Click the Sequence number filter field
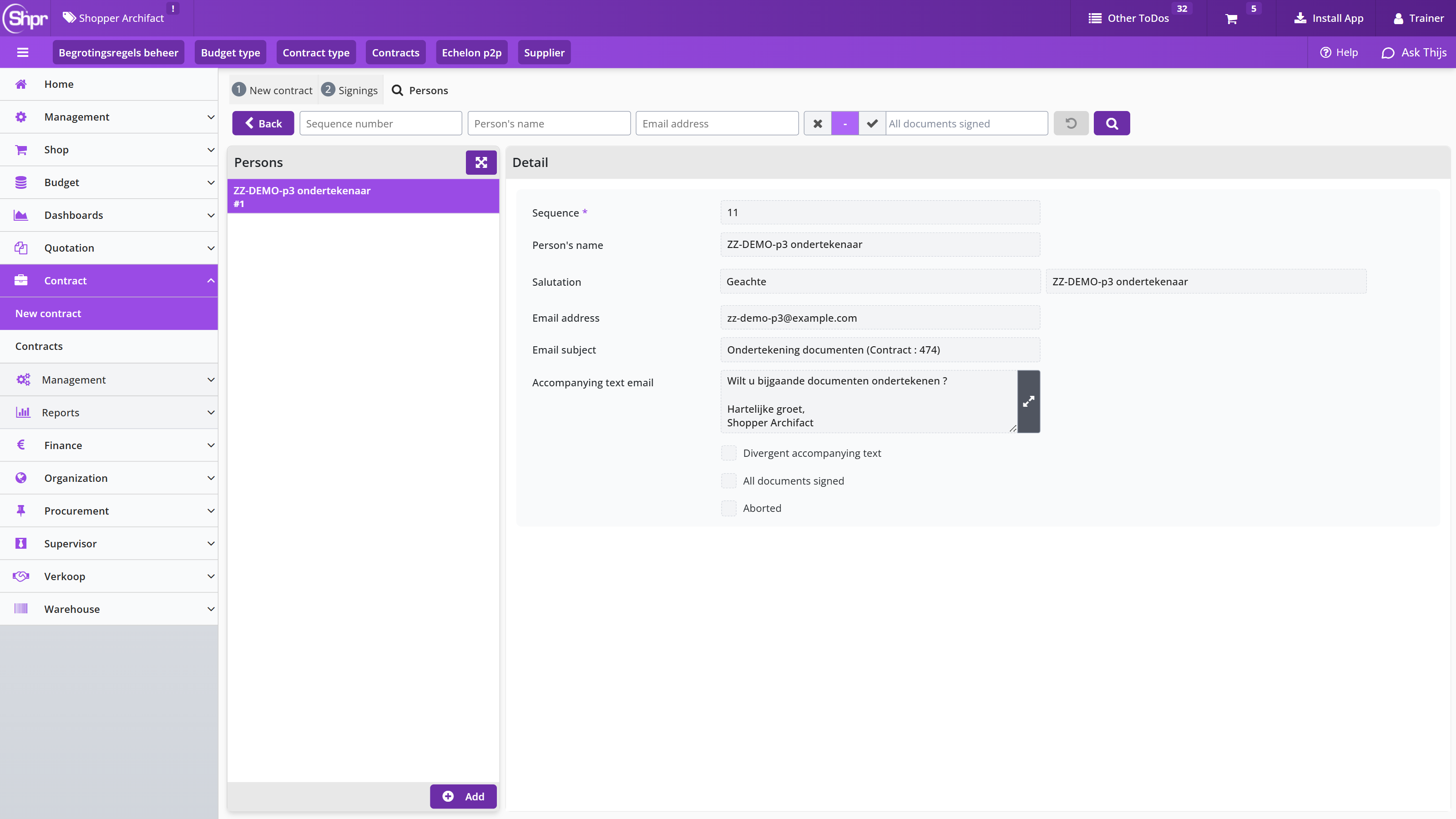The image size is (1456, 819). click(380, 123)
